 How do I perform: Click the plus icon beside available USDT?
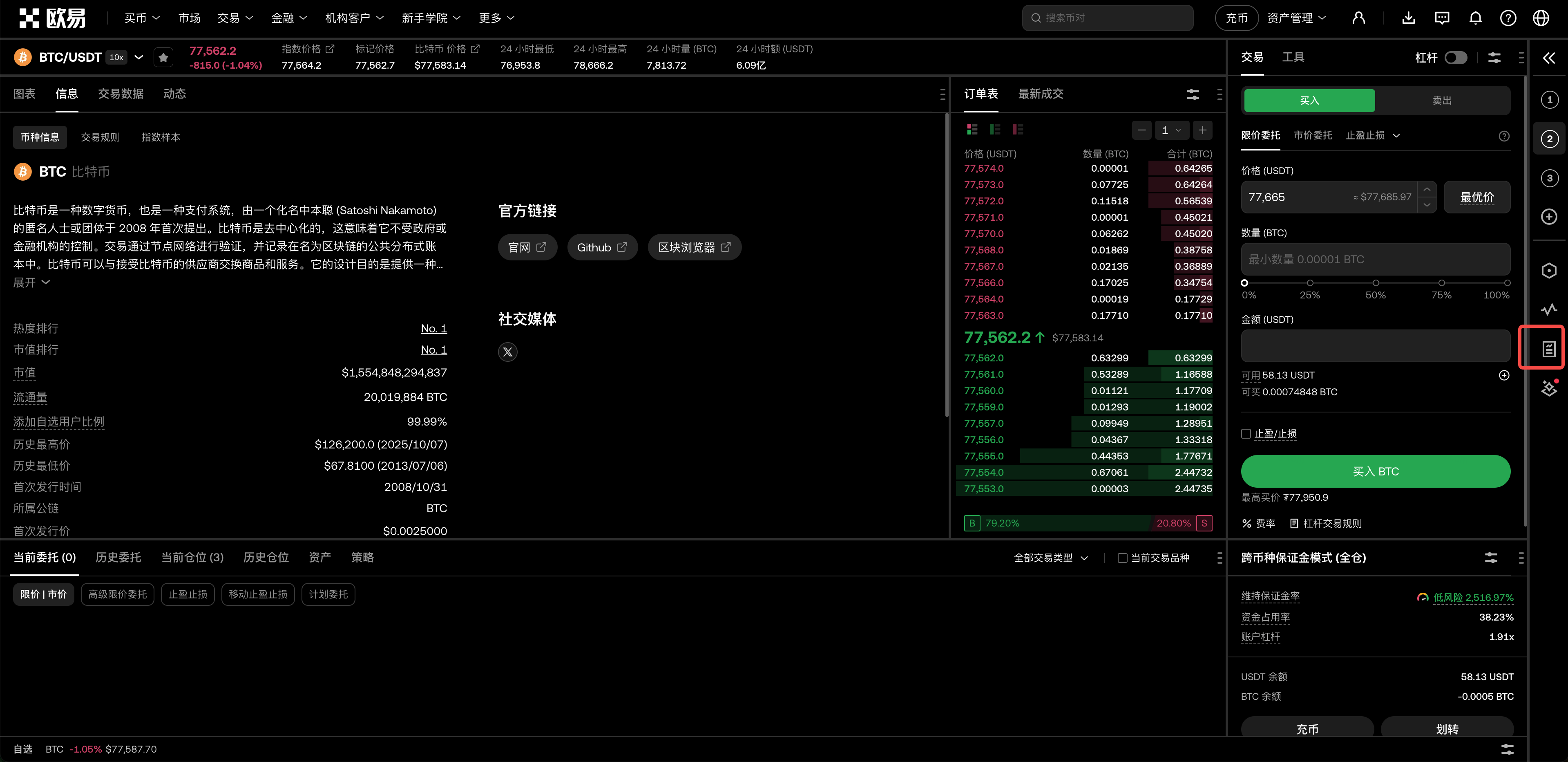click(x=1503, y=375)
